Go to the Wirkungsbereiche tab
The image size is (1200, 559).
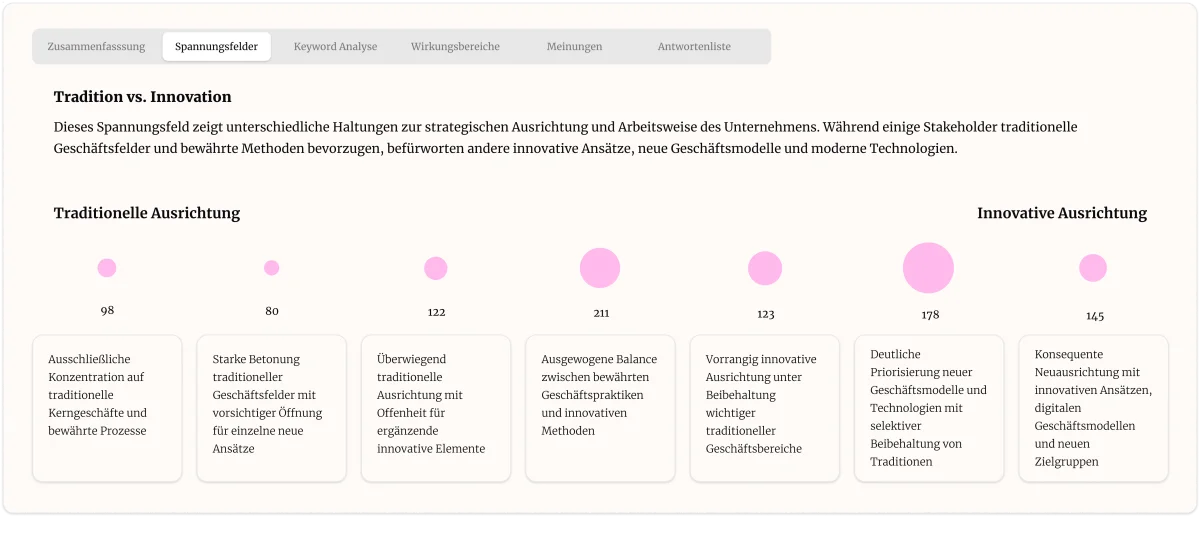[455, 46]
